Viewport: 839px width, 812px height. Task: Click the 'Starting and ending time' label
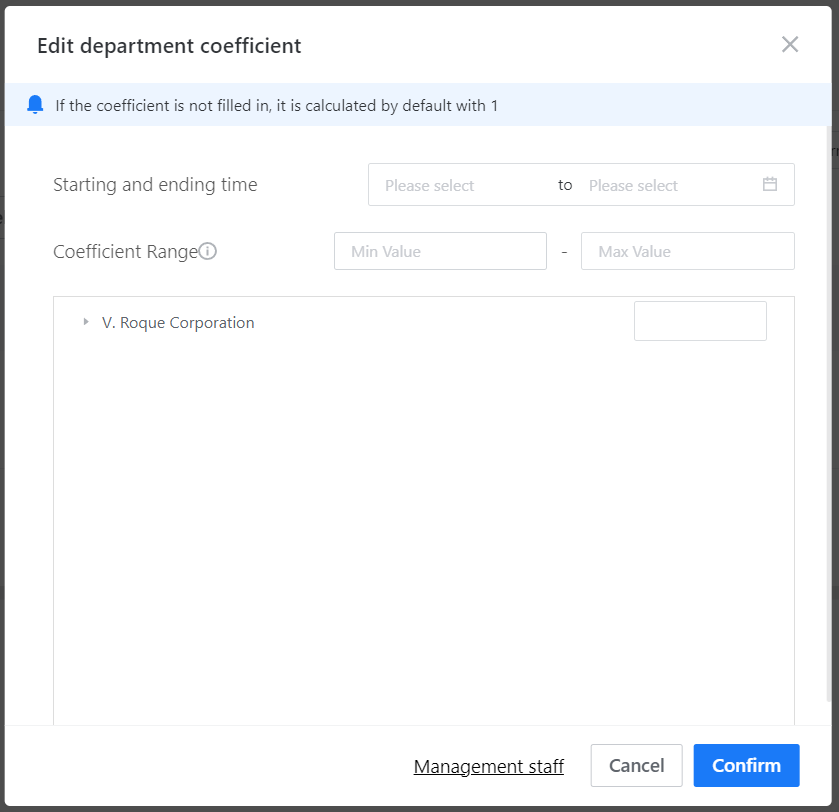[155, 185]
